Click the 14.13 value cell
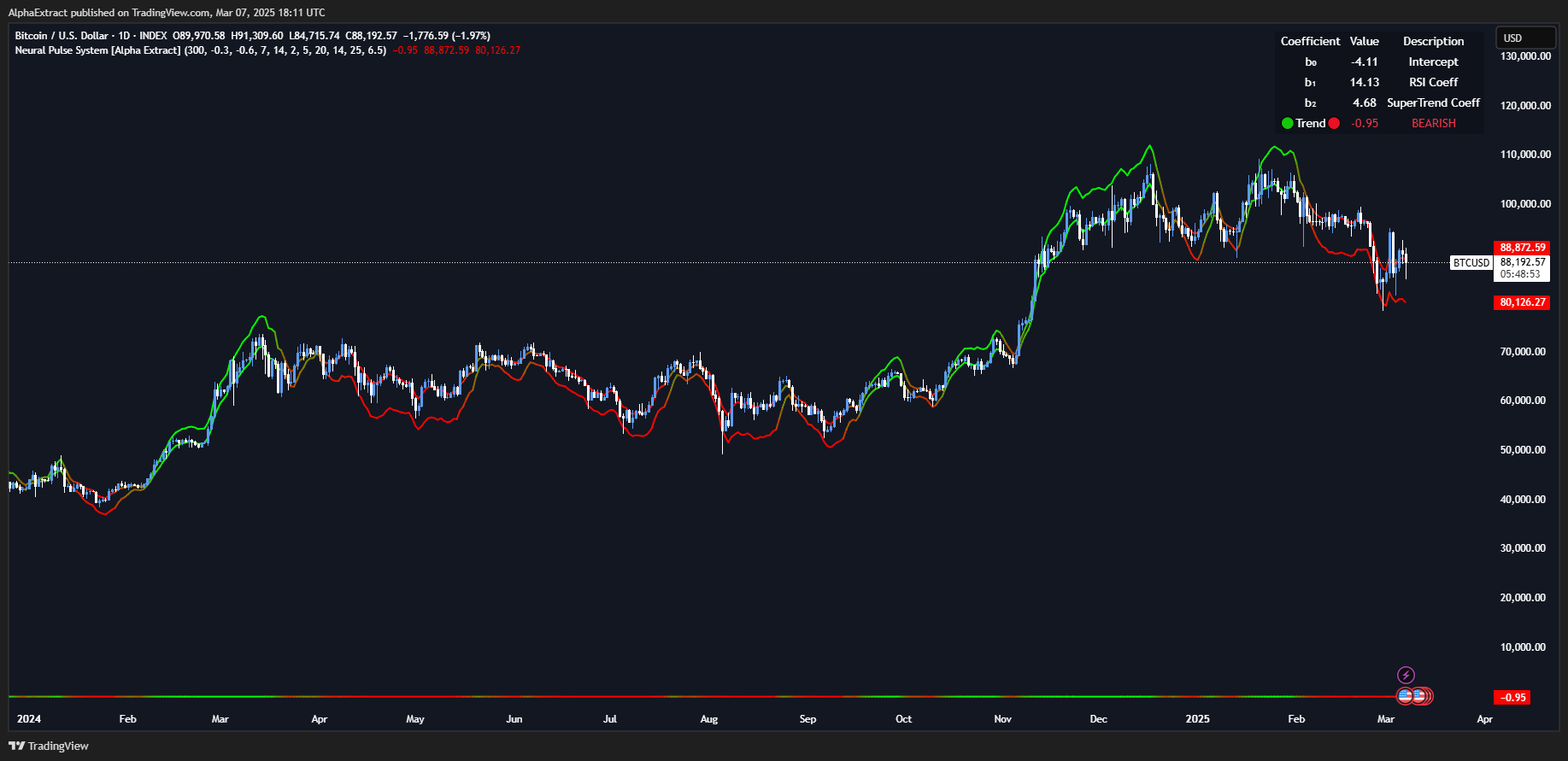This screenshot has width=1568, height=761. (1365, 82)
